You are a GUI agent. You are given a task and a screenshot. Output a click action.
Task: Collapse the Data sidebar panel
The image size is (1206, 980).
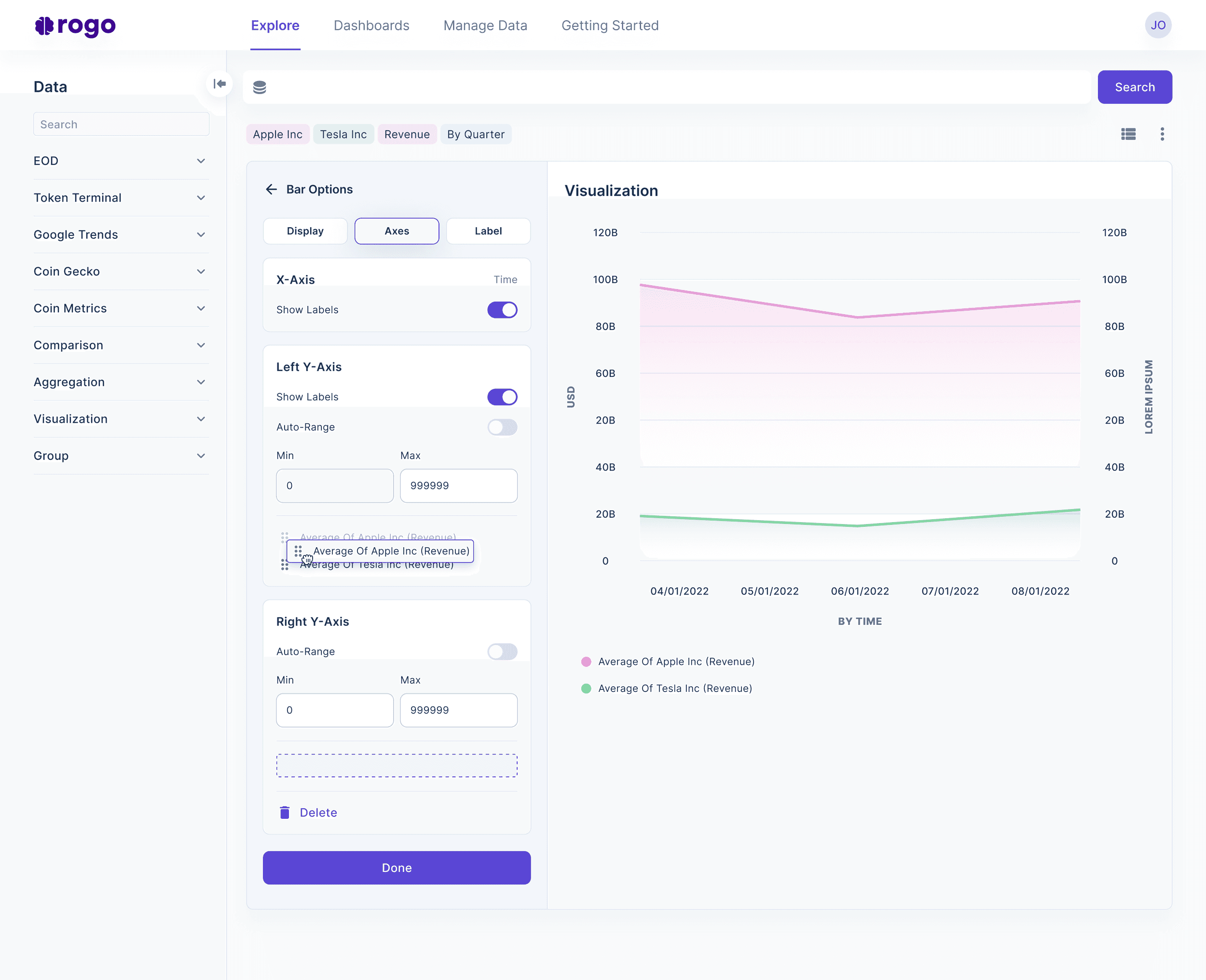[x=219, y=84]
